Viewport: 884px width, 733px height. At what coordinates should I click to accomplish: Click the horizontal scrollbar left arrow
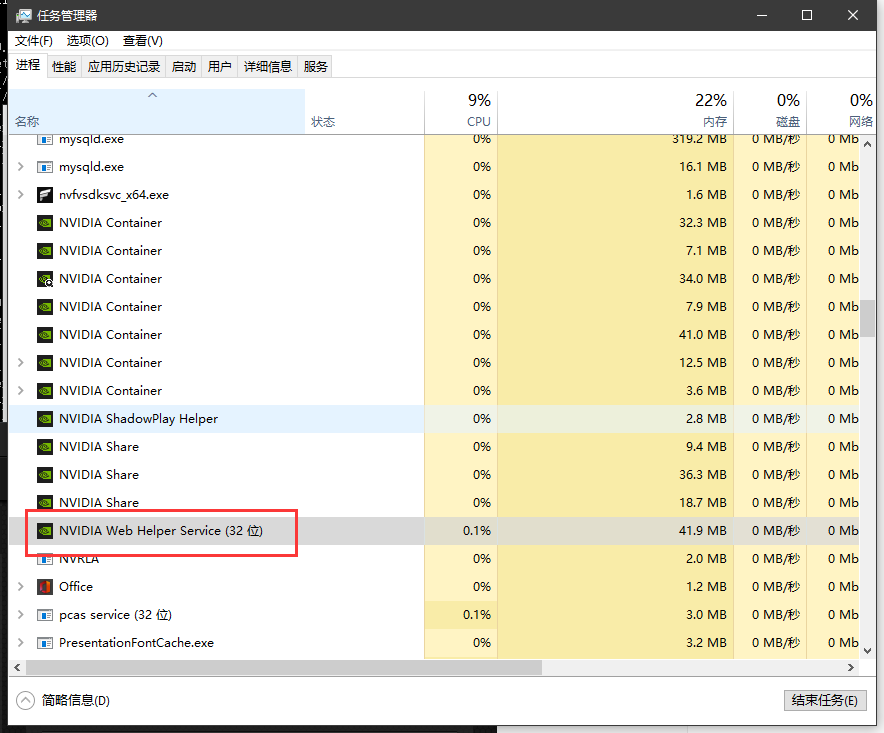point(17,668)
